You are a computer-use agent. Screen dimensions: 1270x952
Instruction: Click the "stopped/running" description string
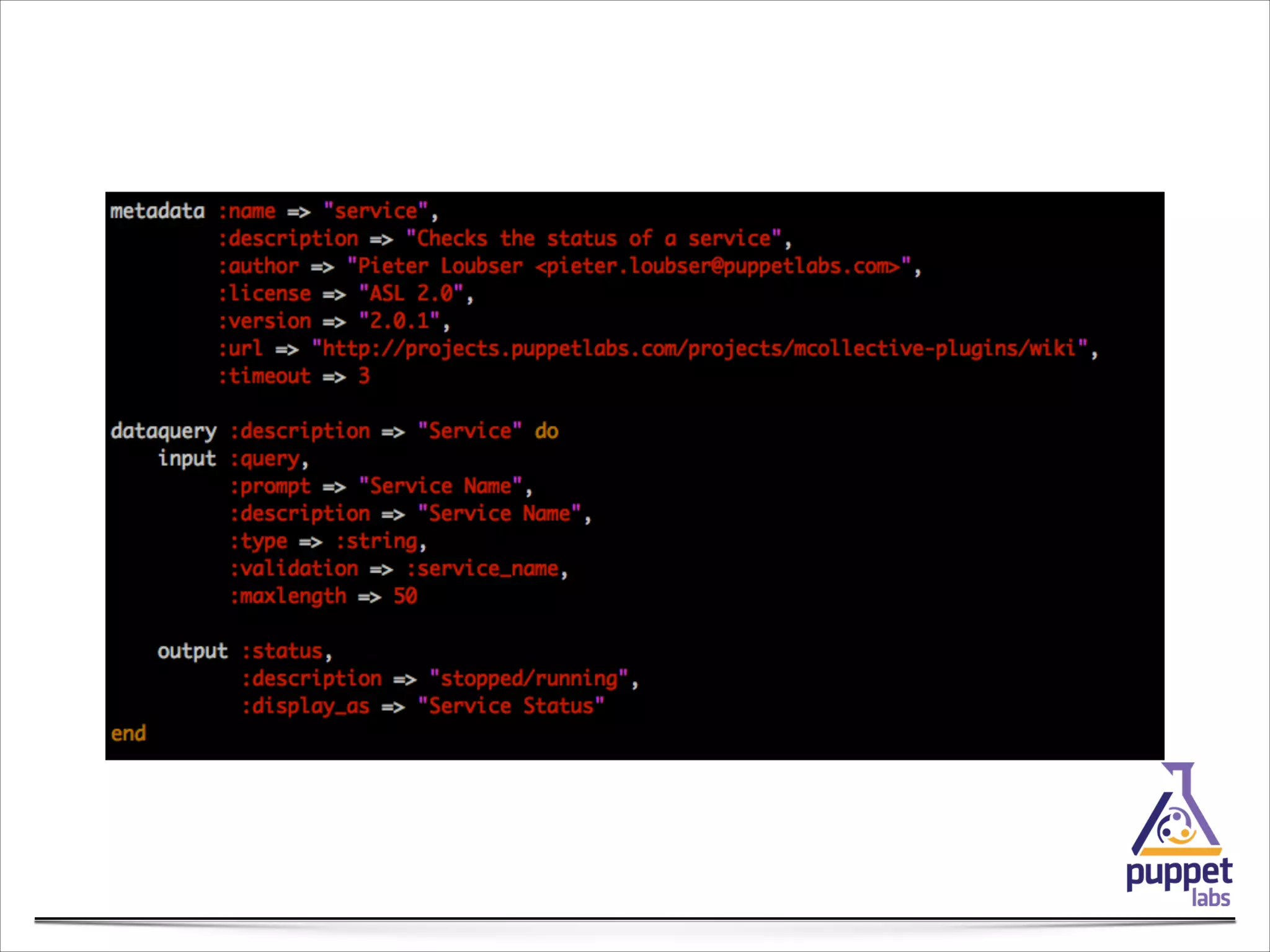coord(529,679)
